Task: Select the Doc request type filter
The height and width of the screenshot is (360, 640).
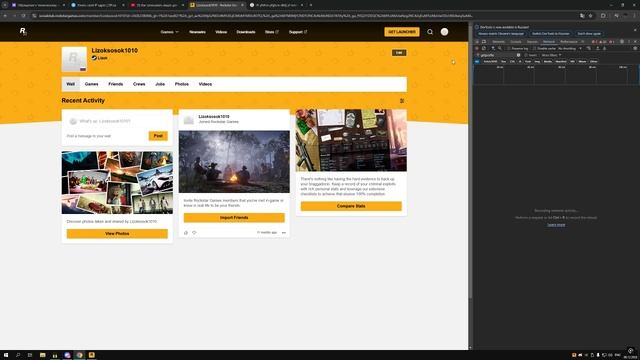Action: (503, 62)
